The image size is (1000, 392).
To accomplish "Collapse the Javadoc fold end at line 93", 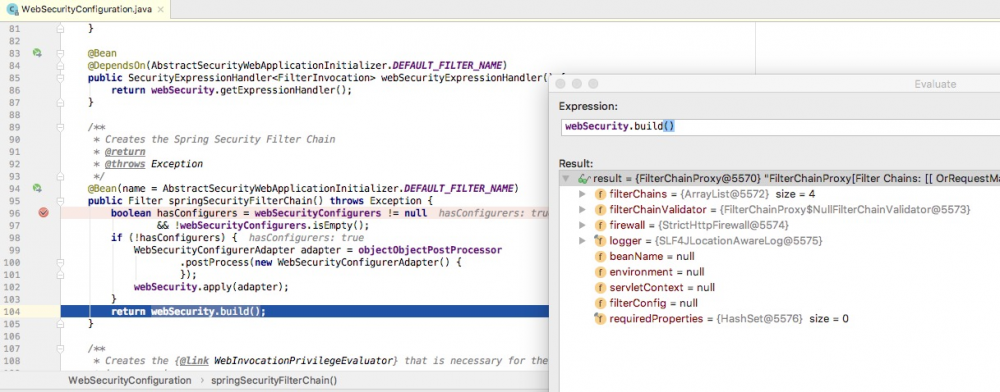I will 61,176.
